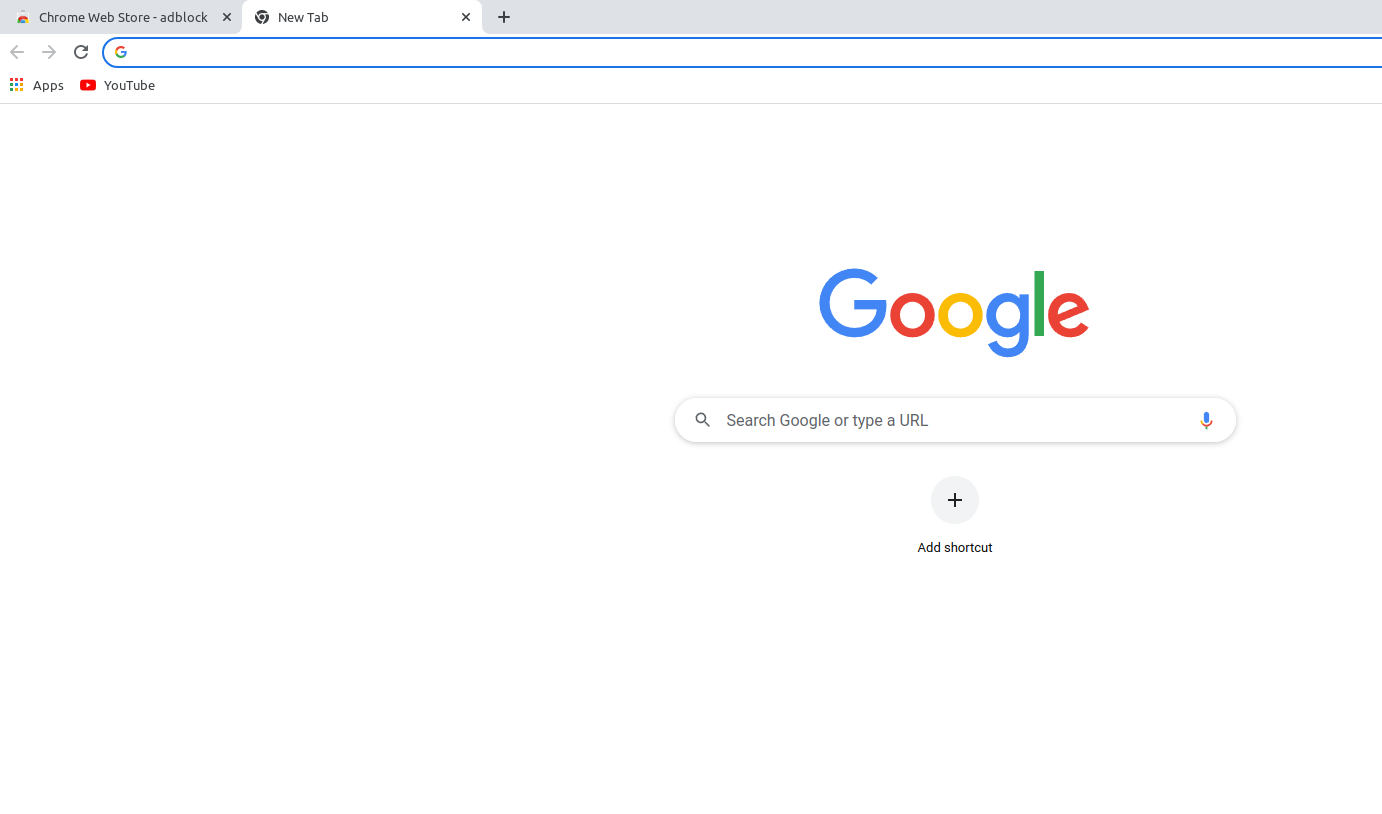
Task: Click the Apps grid icon in bookmarks bar
Action: [x=16, y=85]
